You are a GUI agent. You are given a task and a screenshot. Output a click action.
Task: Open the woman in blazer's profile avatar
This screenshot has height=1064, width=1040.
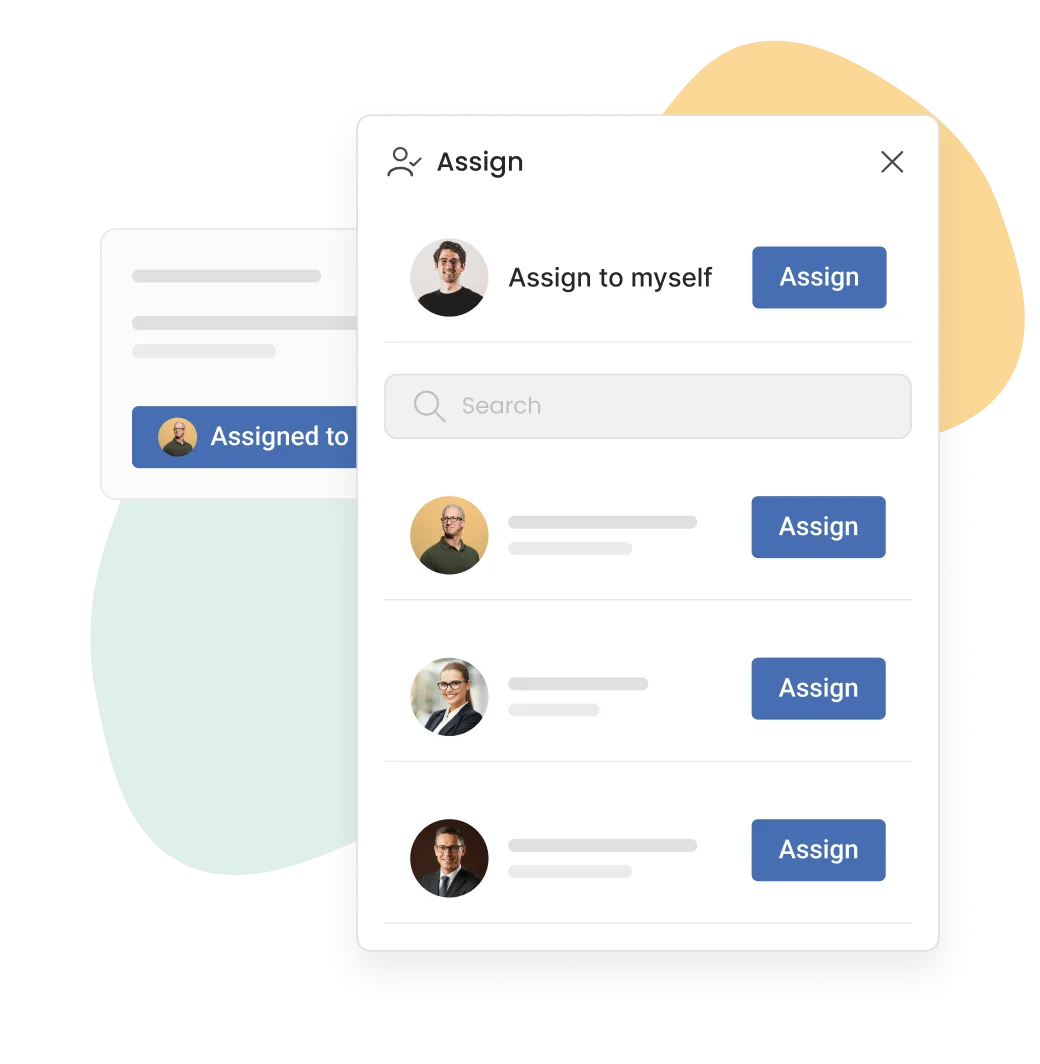(449, 696)
